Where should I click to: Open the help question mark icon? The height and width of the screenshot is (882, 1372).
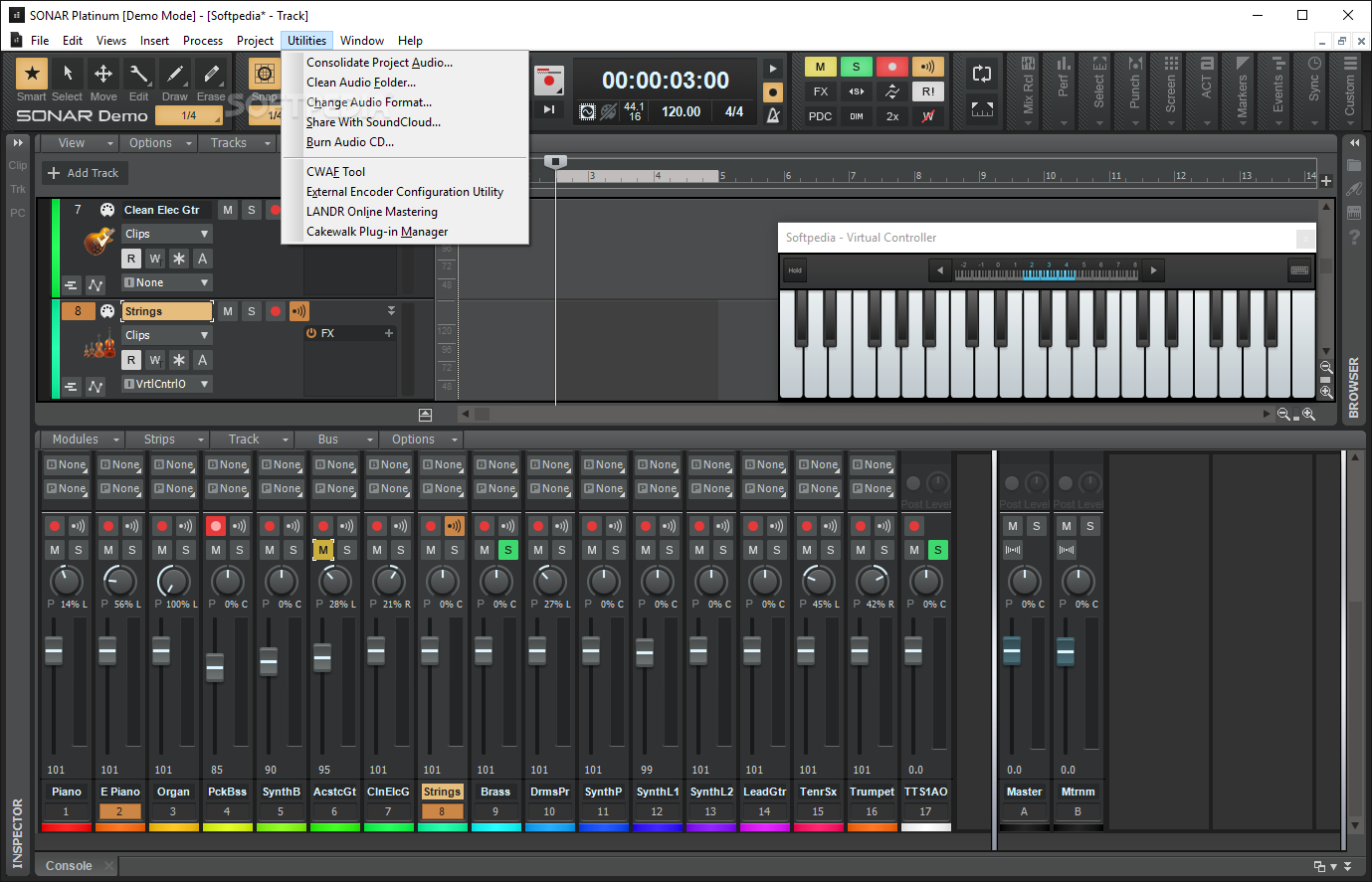pyautogui.click(x=1354, y=237)
